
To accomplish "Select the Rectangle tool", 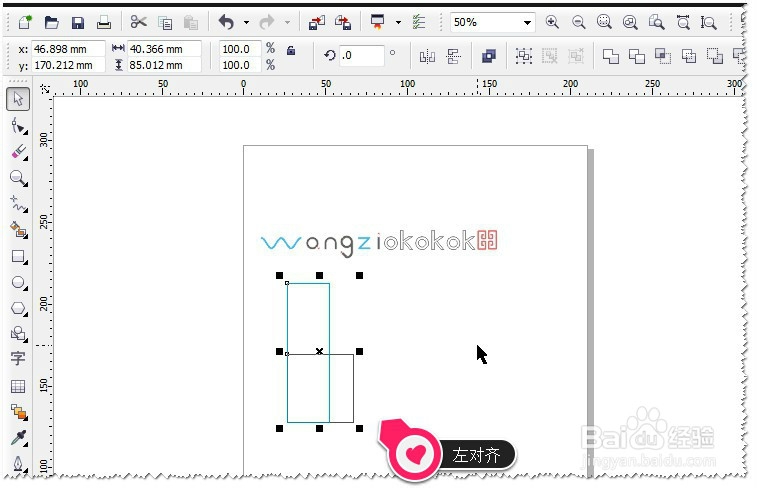I will point(18,256).
